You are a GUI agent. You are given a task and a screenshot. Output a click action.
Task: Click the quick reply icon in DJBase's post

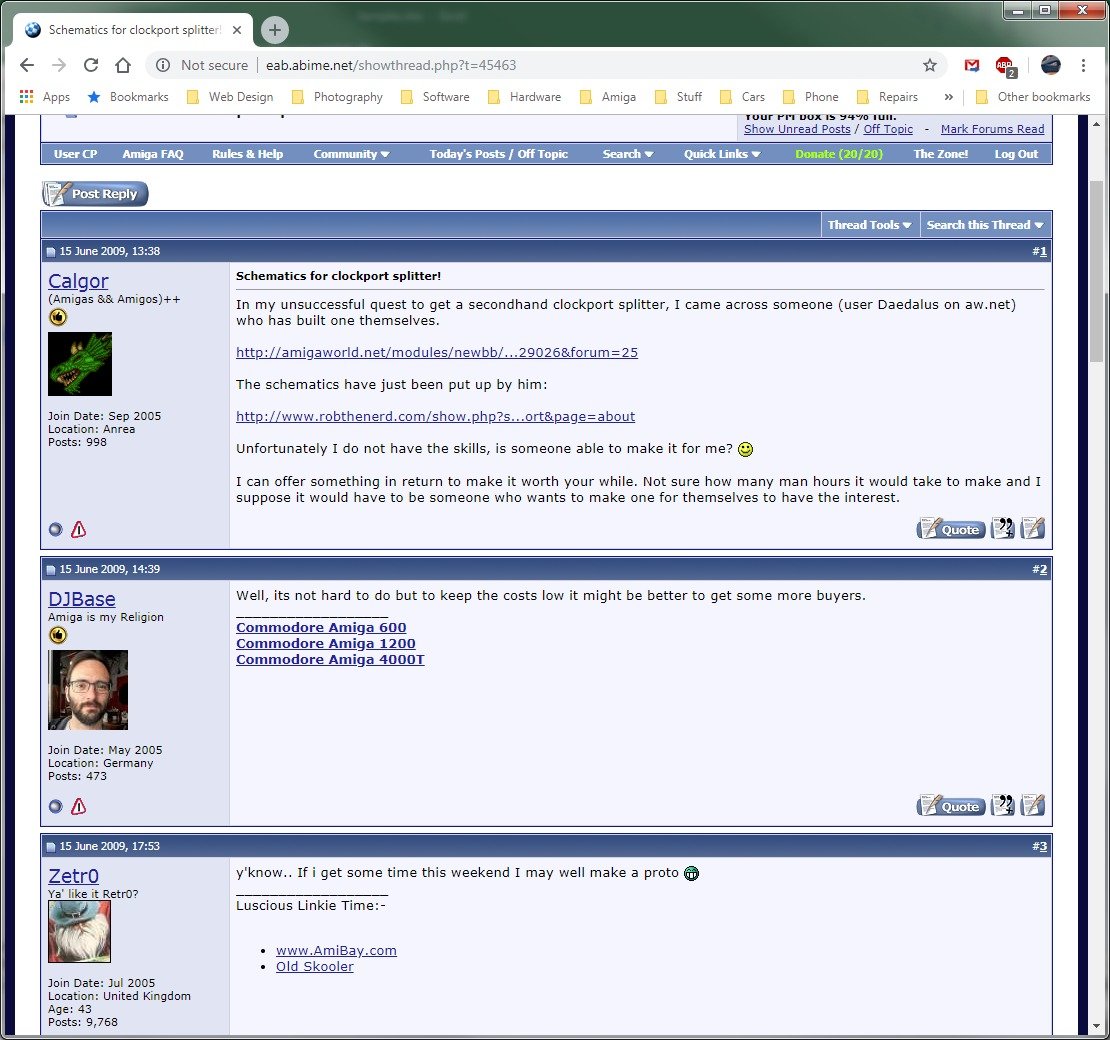(1033, 805)
